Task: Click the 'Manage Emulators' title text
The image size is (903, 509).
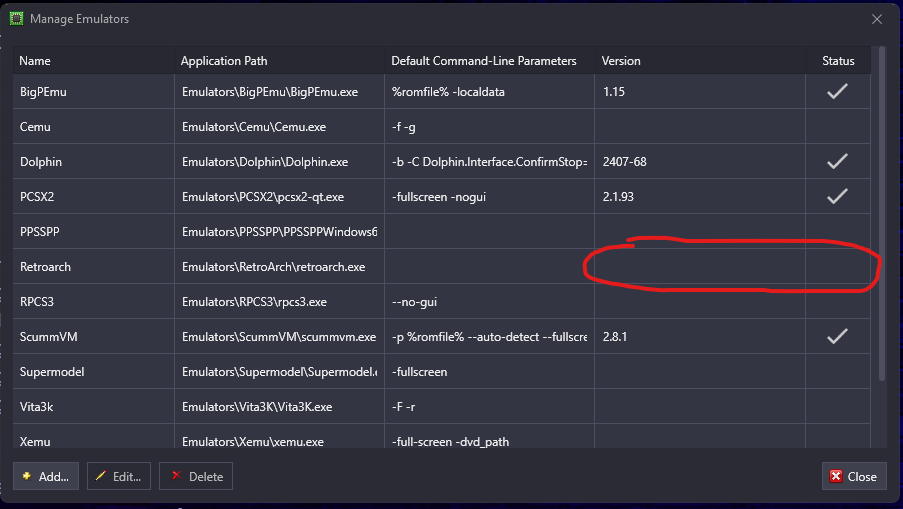Action: (x=79, y=19)
